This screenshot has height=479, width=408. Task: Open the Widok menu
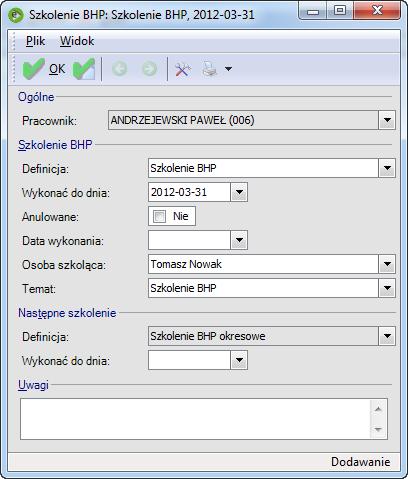pyautogui.click(x=77, y=41)
